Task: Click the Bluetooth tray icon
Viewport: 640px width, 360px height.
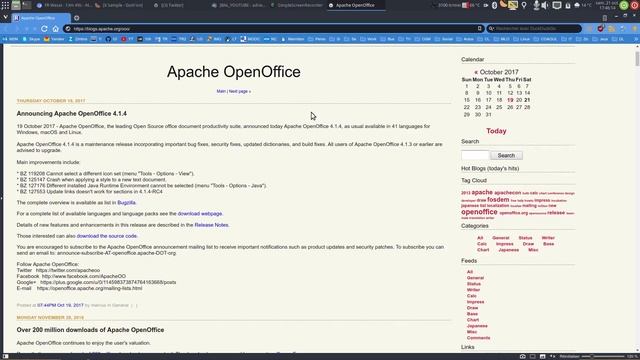Action: (494, 5)
